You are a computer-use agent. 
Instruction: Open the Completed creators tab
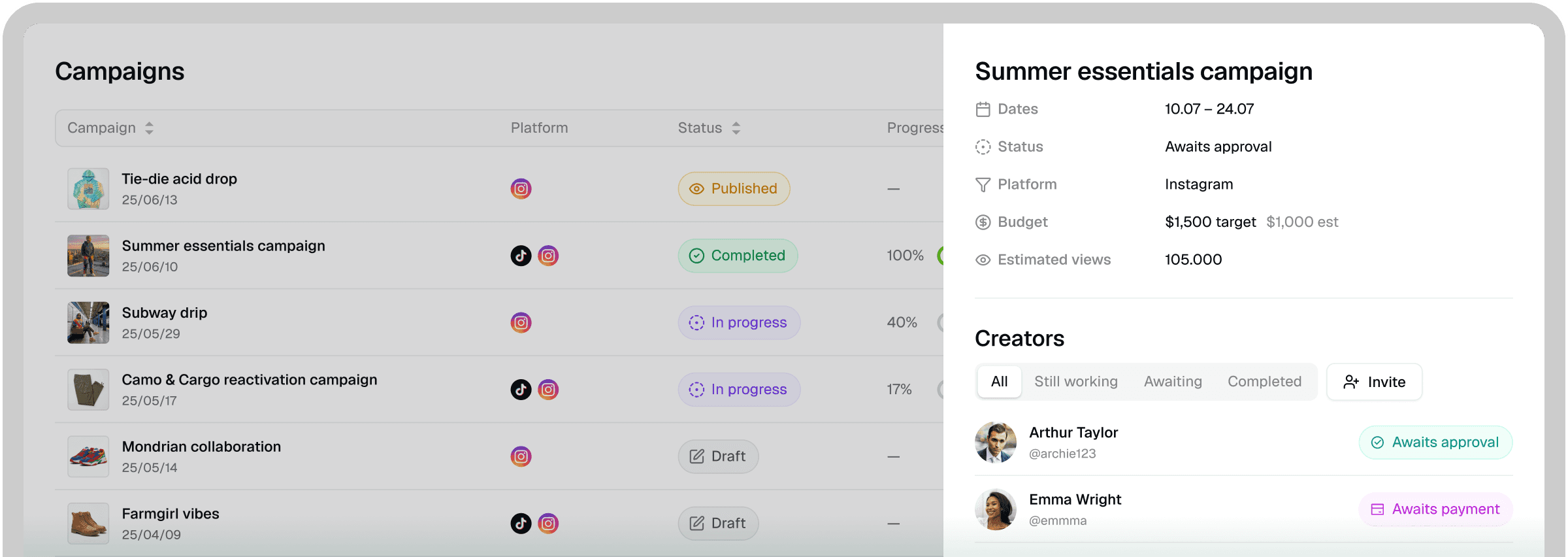point(1264,382)
